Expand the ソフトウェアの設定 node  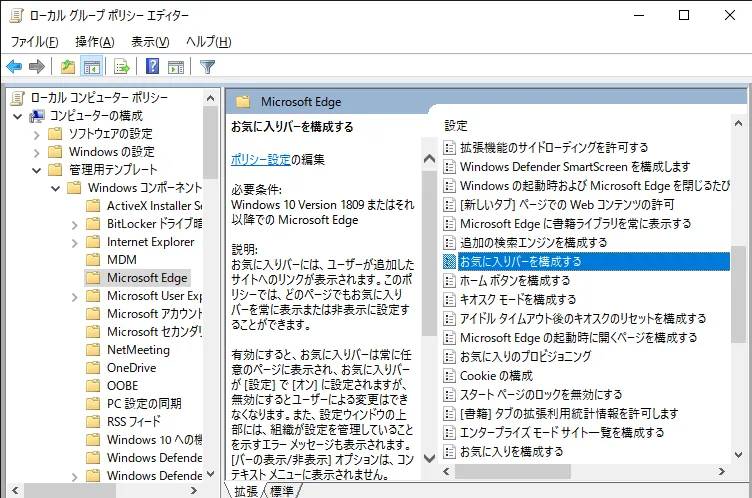click(x=36, y=134)
